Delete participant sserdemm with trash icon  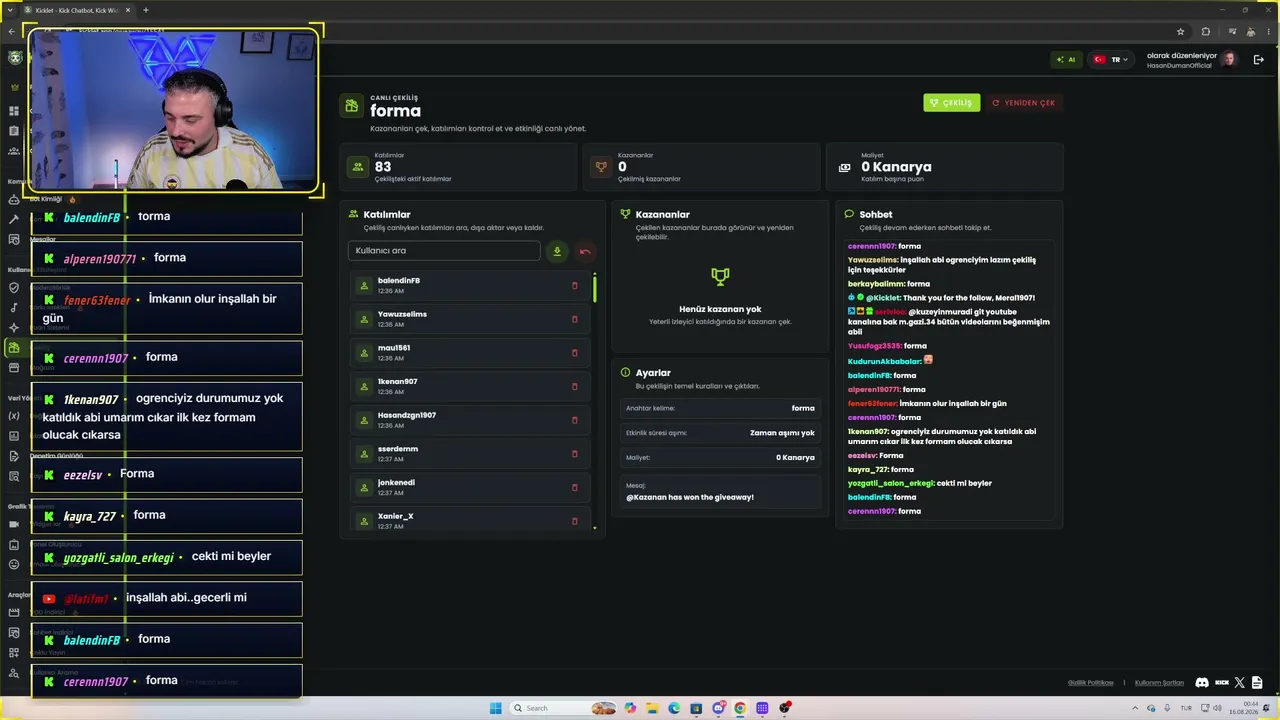(574, 453)
